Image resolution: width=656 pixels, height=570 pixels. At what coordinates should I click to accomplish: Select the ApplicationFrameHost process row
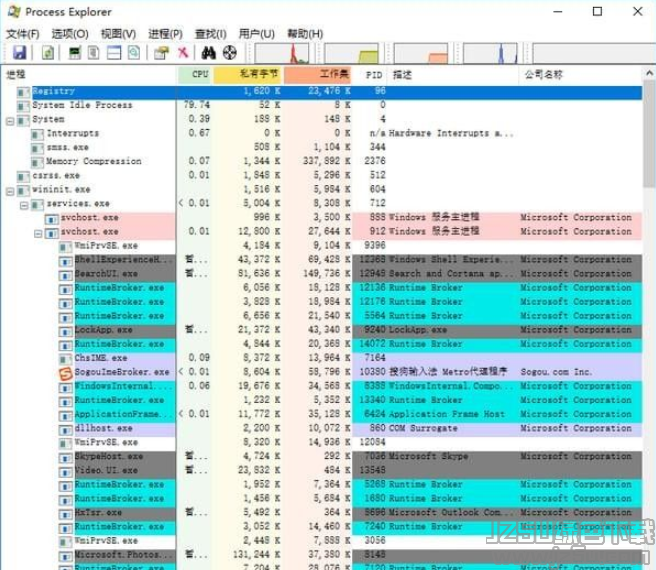(351, 414)
